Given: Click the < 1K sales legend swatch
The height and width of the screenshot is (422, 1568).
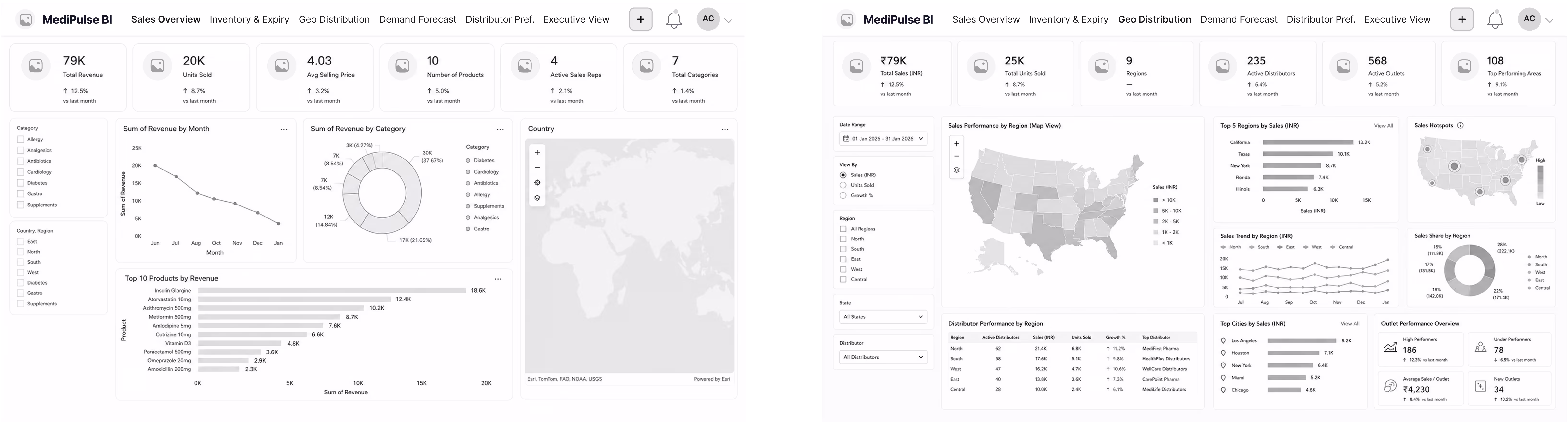Looking at the screenshot, I should (x=1156, y=243).
